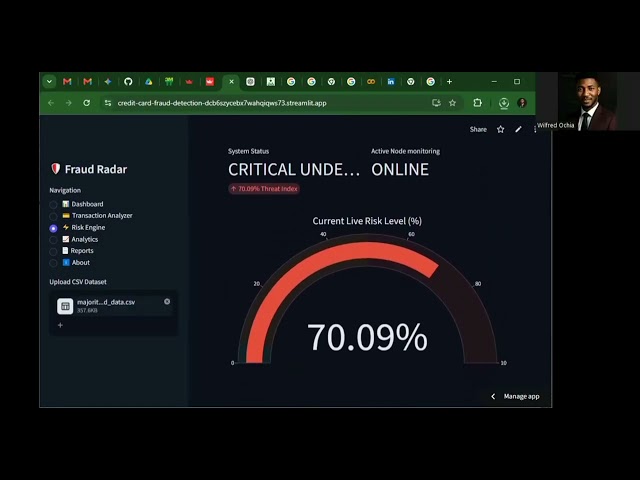The height and width of the screenshot is (480, 640).
Task: Open the Manage app button
Action: [521, 396]
